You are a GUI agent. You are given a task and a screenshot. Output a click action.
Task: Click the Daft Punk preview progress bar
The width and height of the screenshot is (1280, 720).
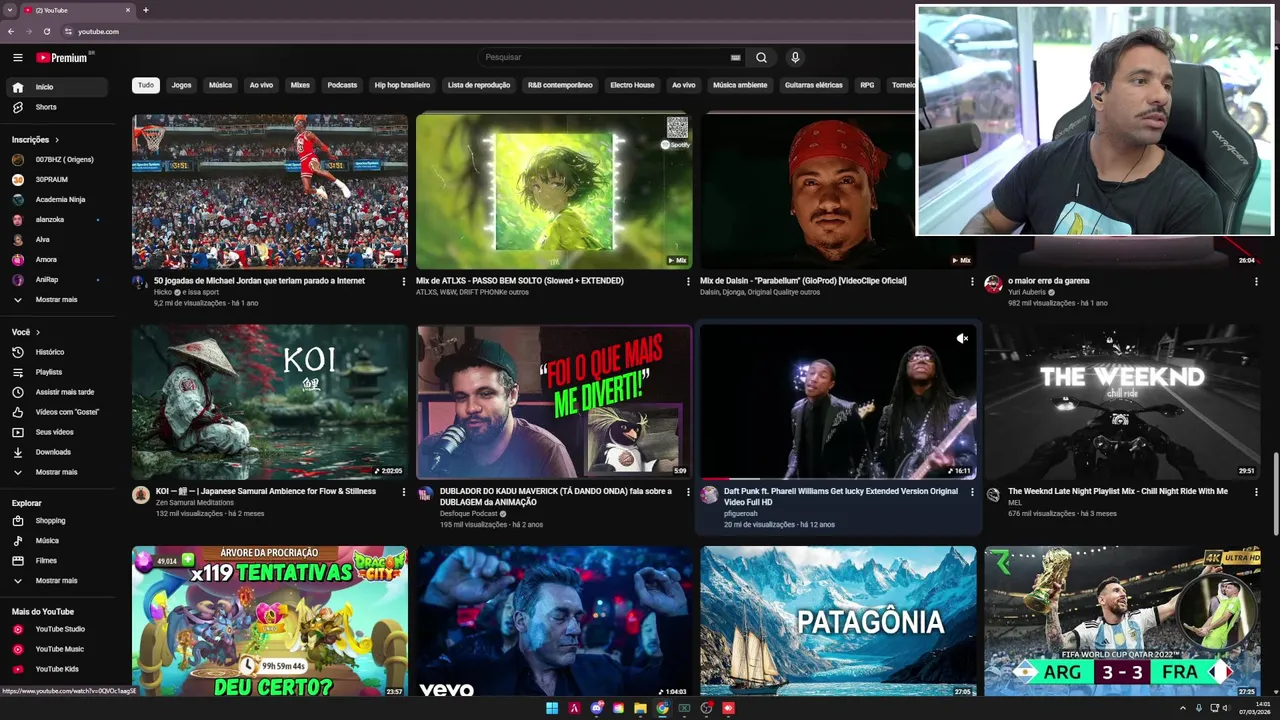838,478
